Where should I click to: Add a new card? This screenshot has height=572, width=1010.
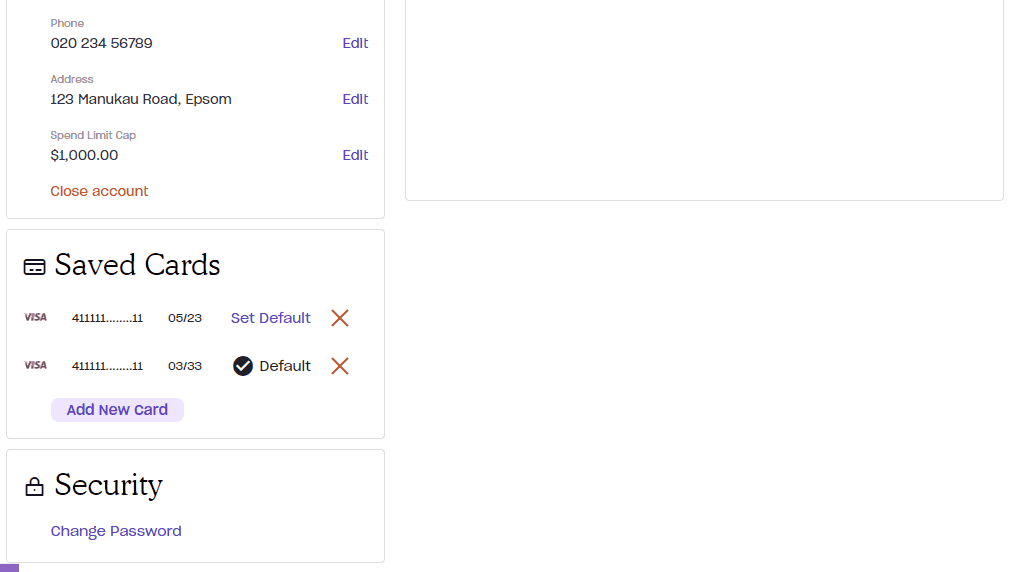(117, 410)
